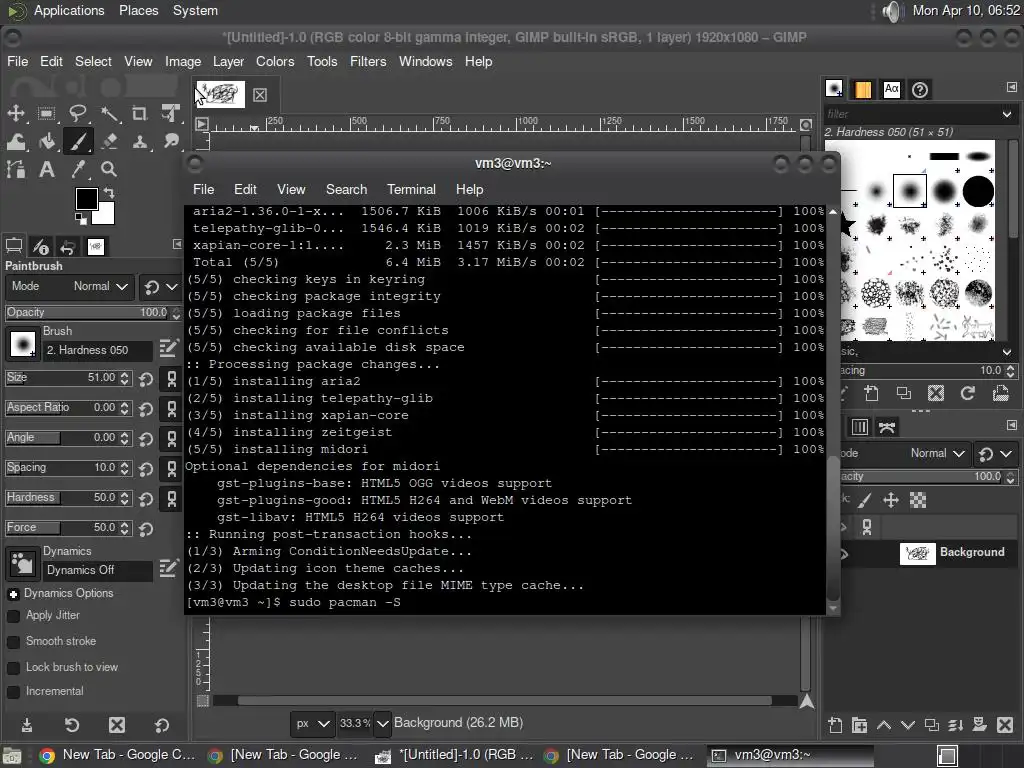Select the Bucket Fill tool
The width and height of the screenshot is (1024, 768).
[x=46, y=141]
